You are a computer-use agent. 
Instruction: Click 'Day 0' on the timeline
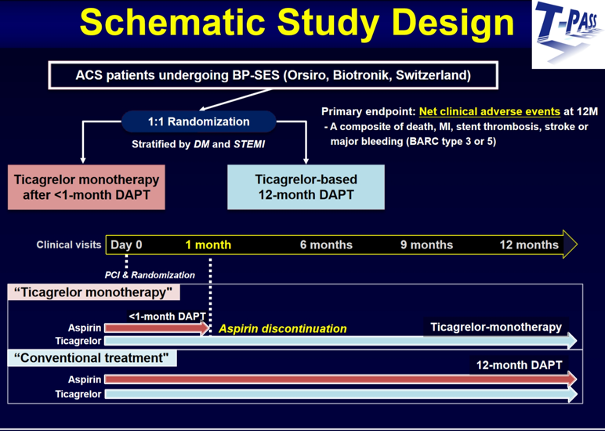tap(126, 245)
